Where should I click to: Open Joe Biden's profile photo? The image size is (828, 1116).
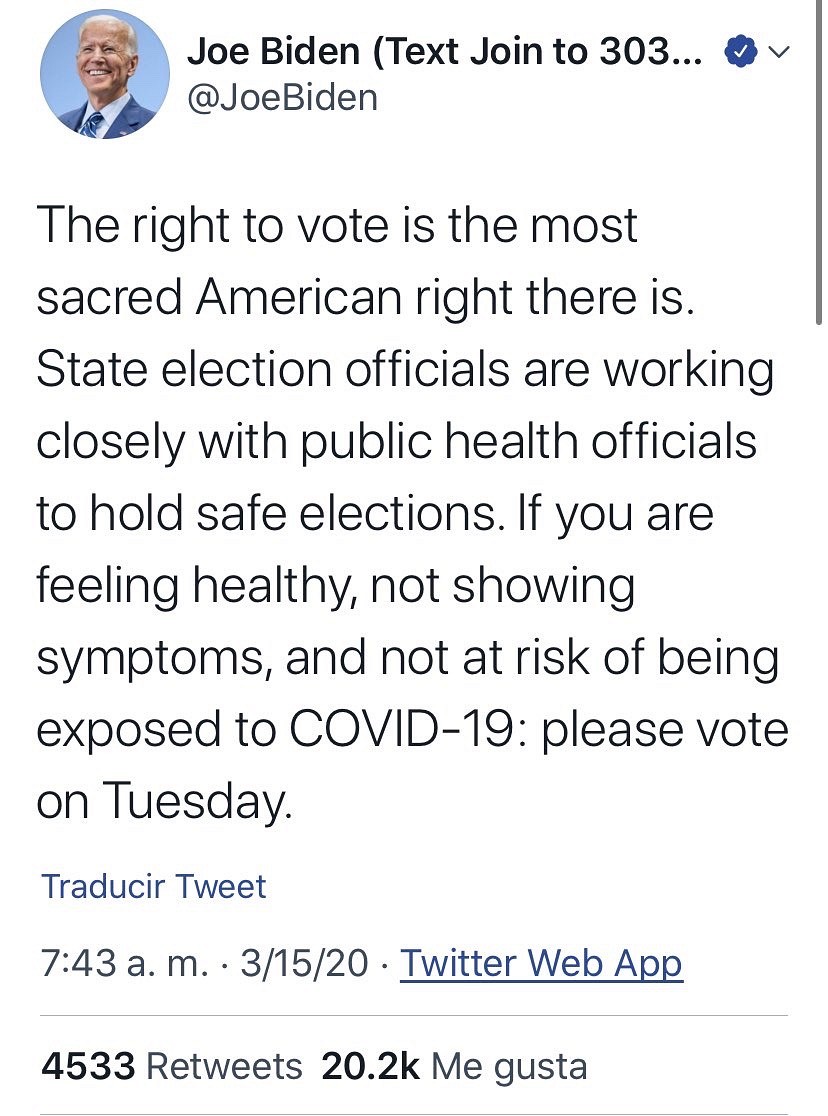pos(104,76)
